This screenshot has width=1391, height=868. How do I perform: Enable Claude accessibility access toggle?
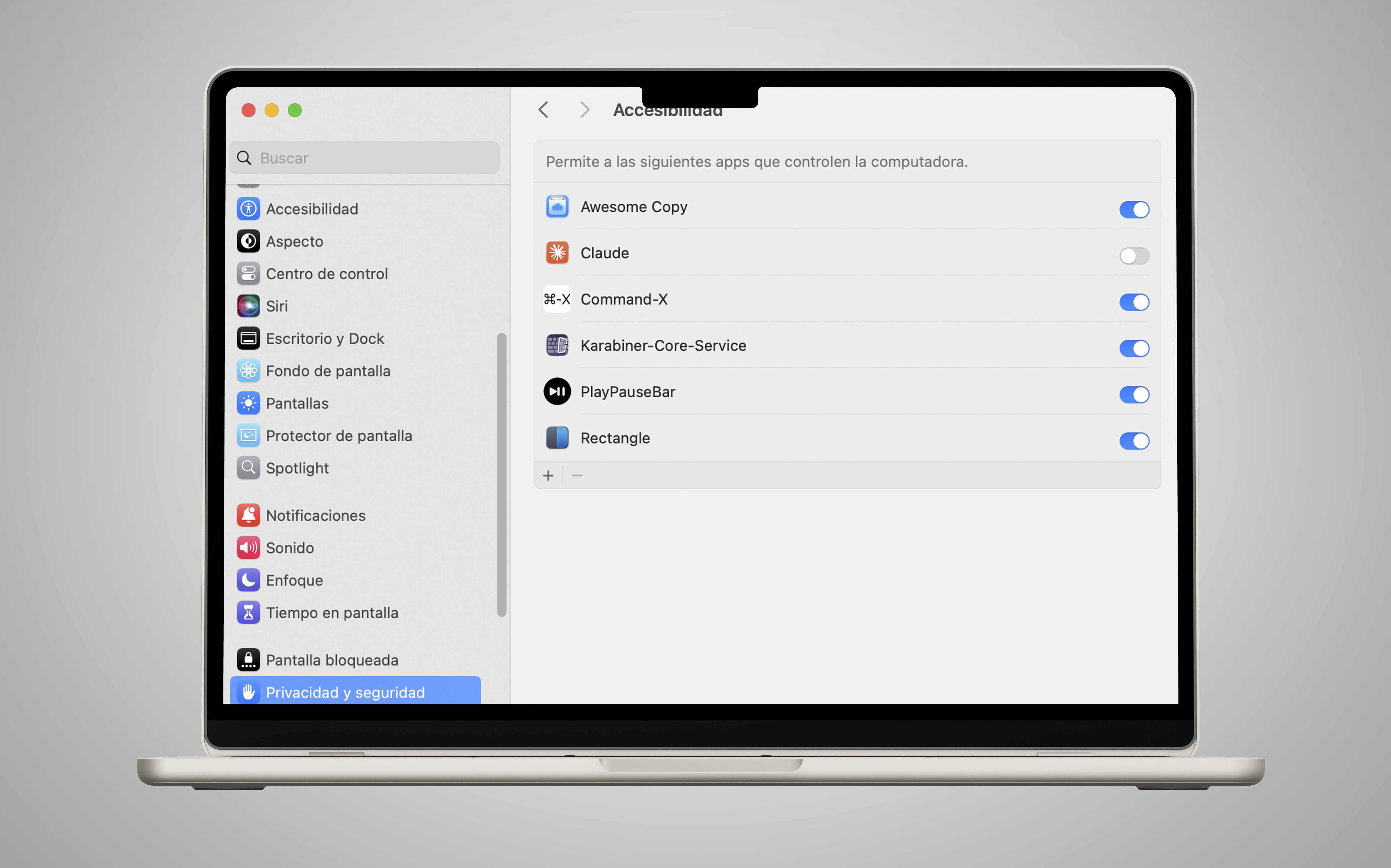[x=1134, y=255]
